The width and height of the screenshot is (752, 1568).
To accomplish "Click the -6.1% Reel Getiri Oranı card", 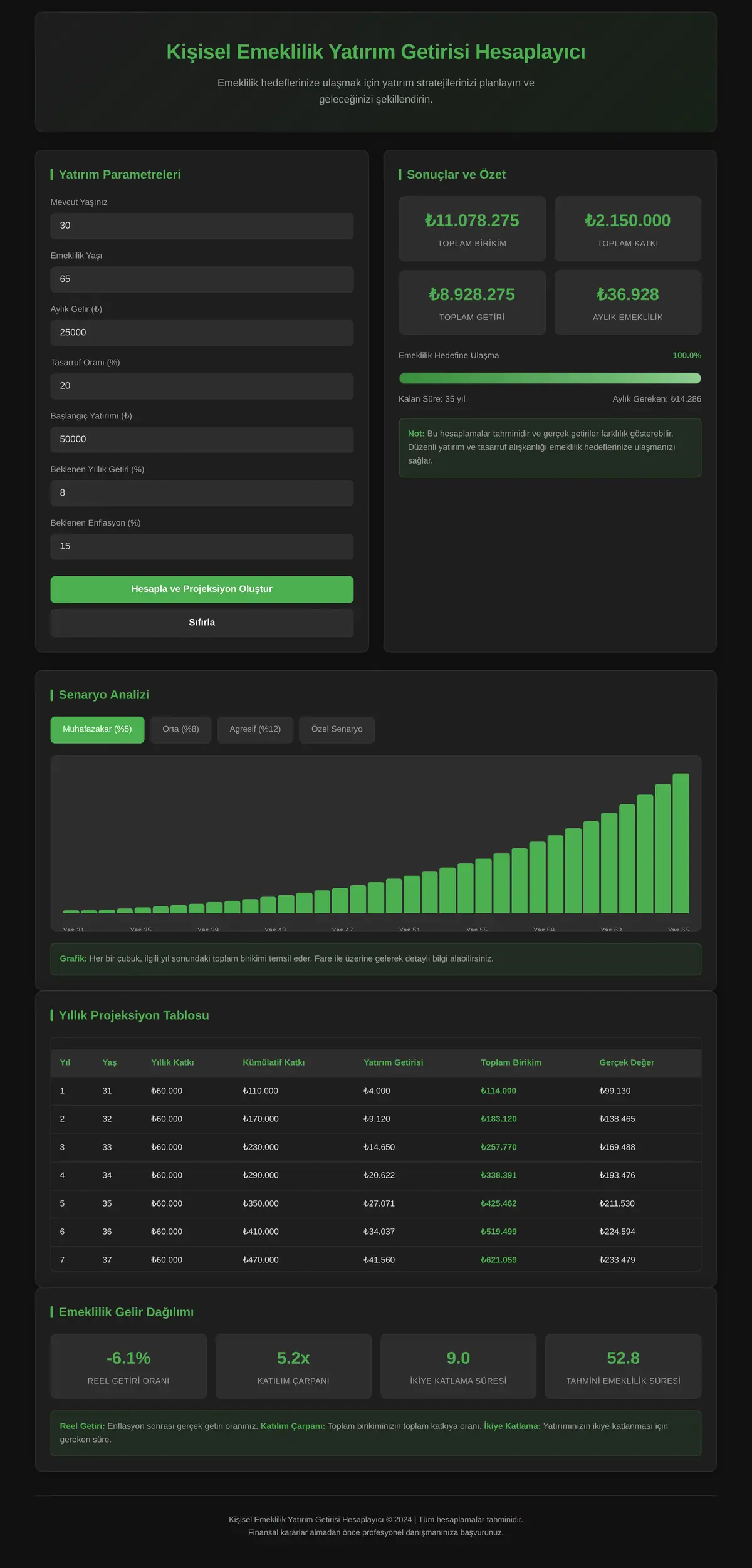I will pyautogui.click(x=128, y=1366).
